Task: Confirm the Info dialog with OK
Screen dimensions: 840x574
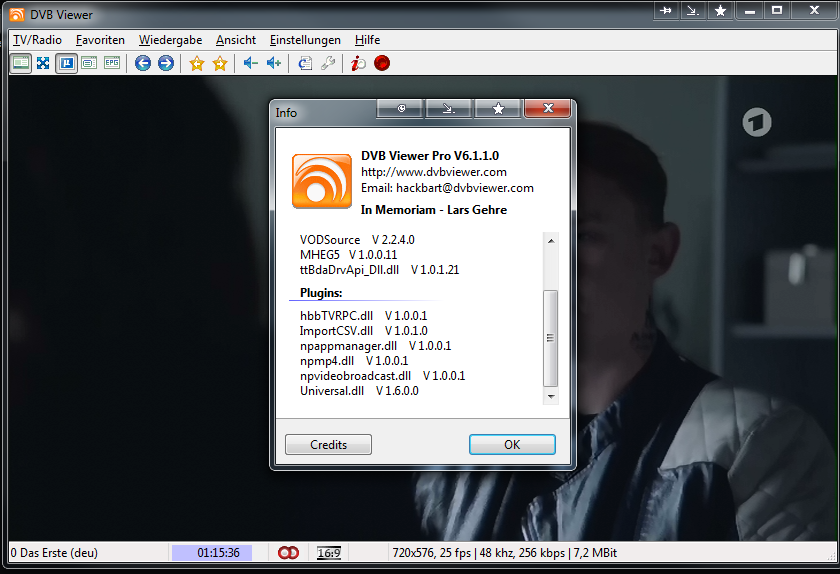Action: [512, 444]
